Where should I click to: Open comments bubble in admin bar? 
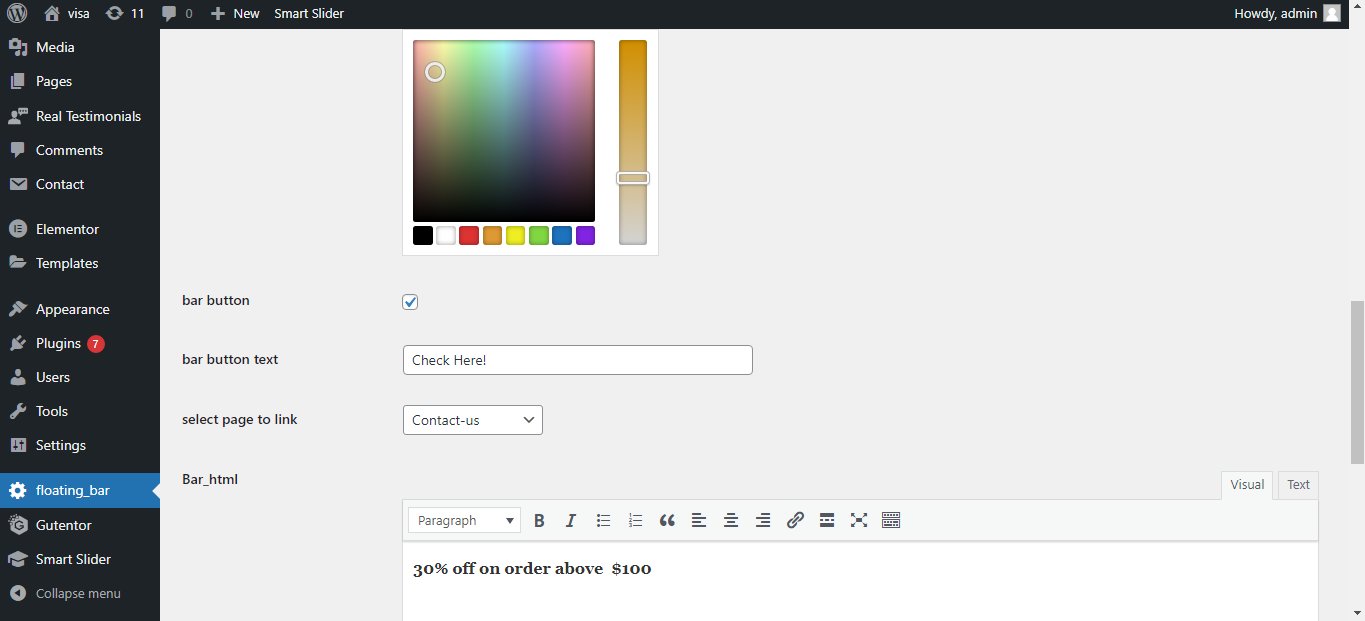pos(176,14)
